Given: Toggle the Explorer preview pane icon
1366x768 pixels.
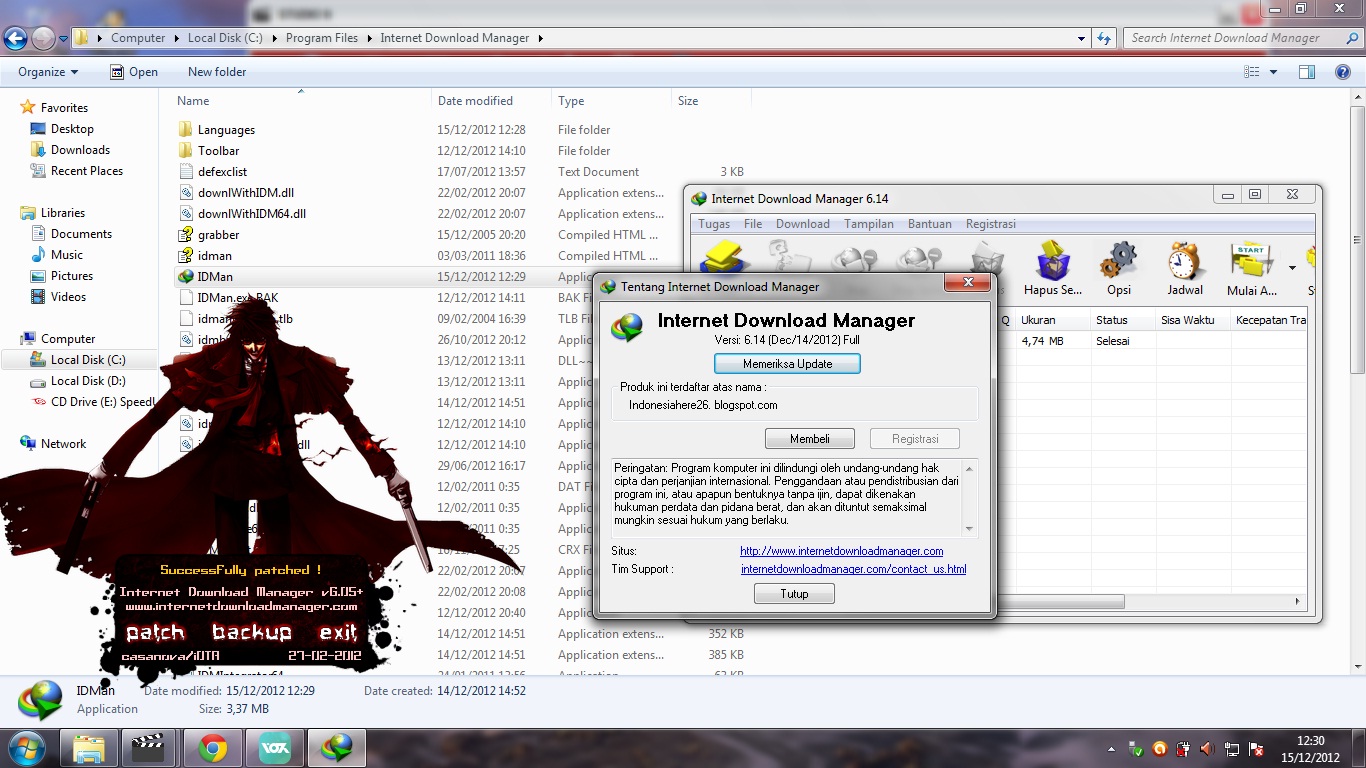Looking at the screenshot, I should (1306, 72).
